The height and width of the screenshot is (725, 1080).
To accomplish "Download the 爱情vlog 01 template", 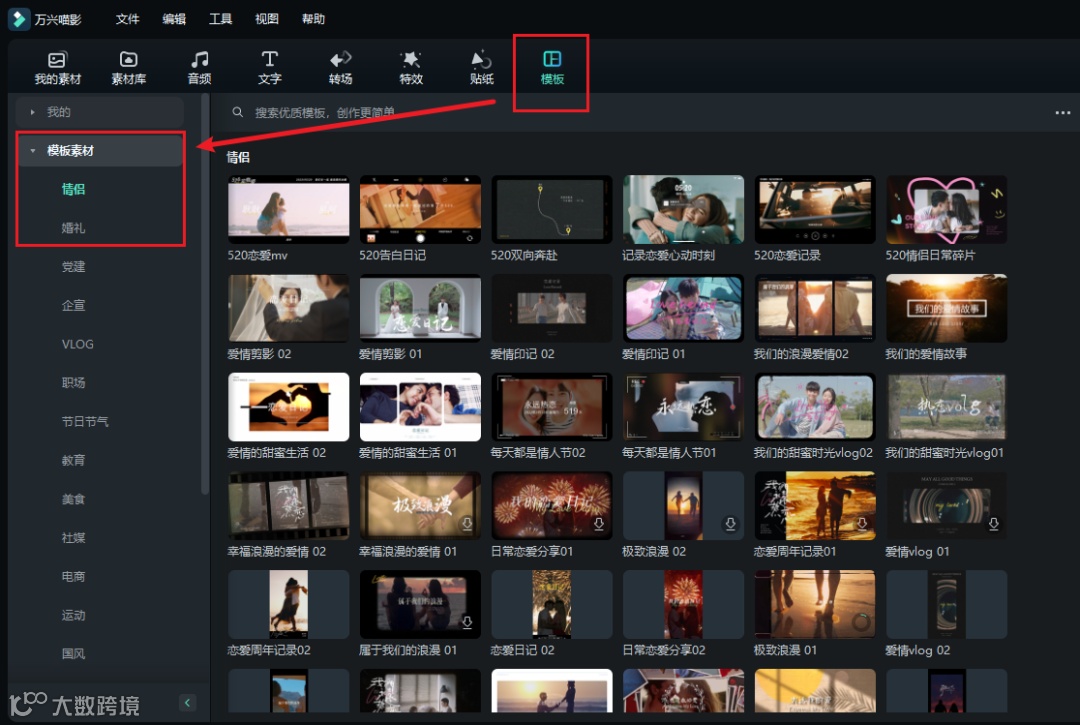I will [x=993, y=524].
